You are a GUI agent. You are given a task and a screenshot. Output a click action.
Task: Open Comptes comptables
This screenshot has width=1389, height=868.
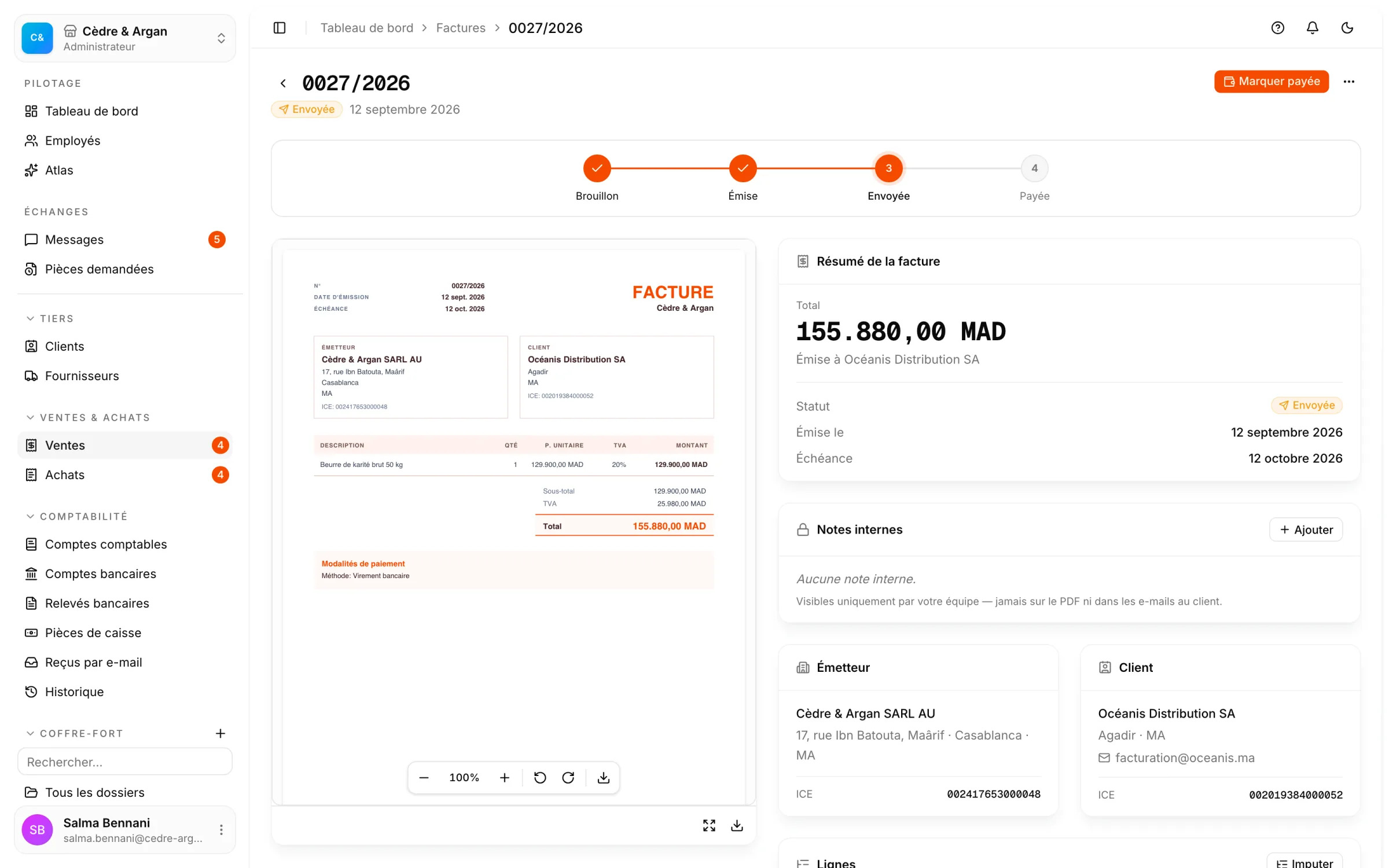(x=124, y=544)
